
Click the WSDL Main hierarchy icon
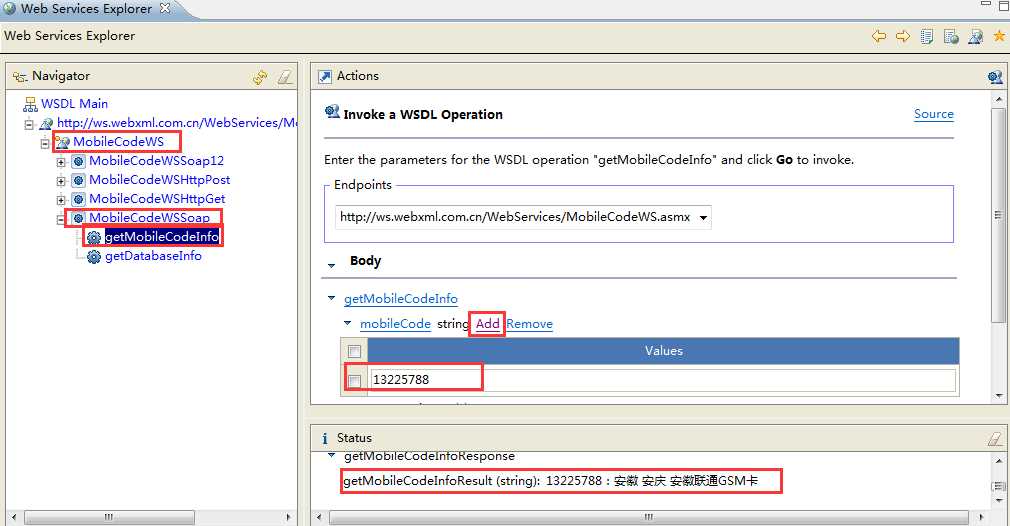point(30,104)
